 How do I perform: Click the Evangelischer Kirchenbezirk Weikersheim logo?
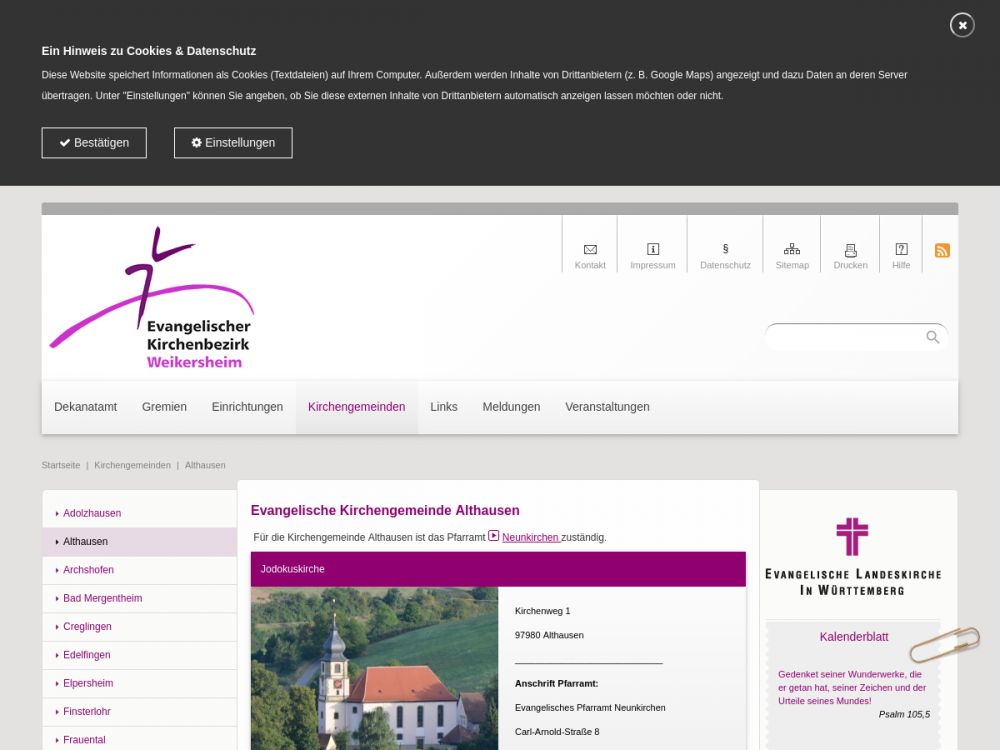pos(152,299)
